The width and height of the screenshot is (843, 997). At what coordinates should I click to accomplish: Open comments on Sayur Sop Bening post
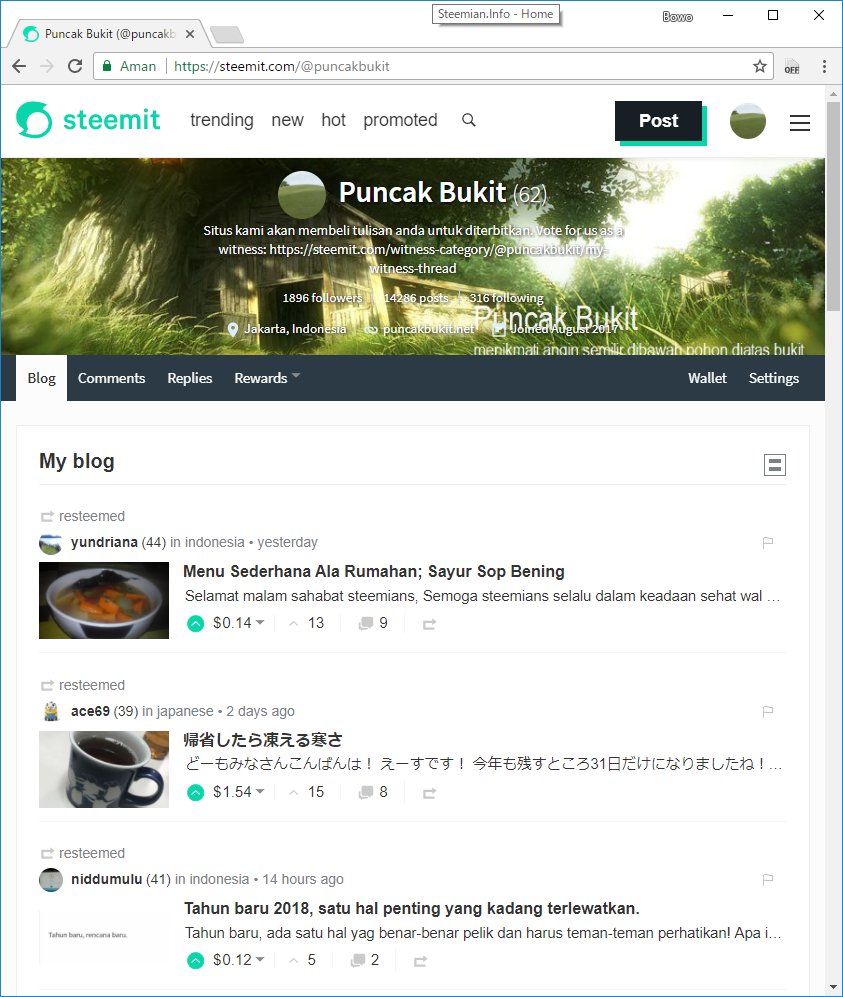click(373, 623)
